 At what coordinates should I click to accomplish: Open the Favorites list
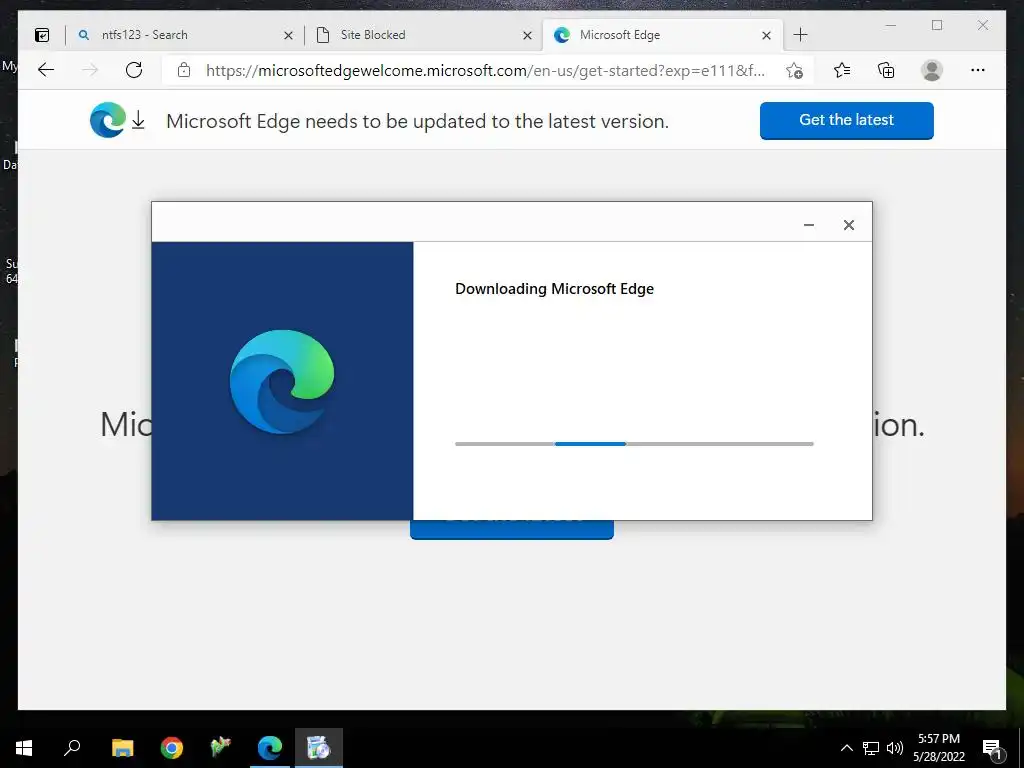point(842,70)
